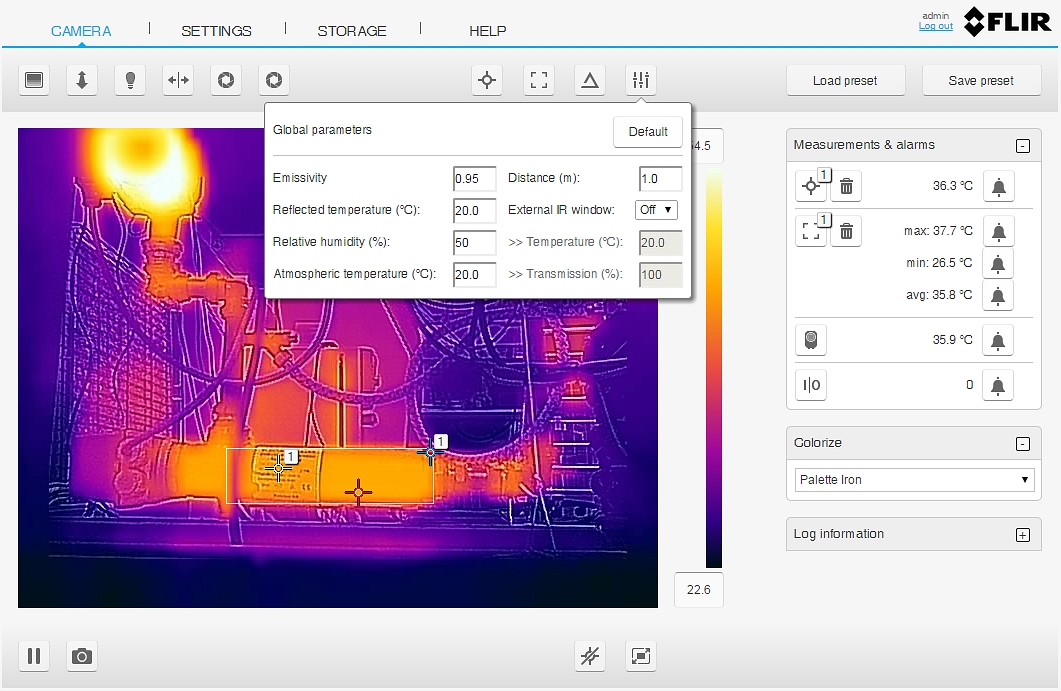This screenshot has height=691, width=1061.
Task: Toggle alarm bell for box avg temperature
Action: click(997, 296)
